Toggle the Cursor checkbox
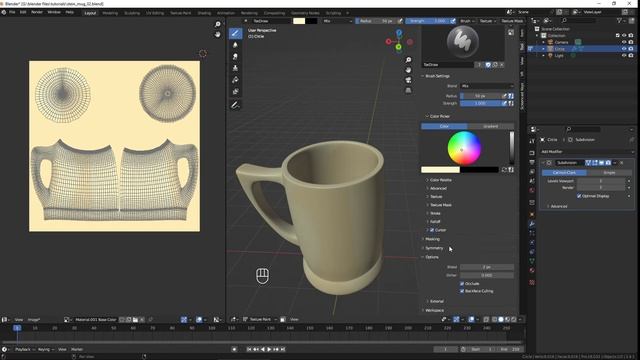The height and width of the screenshot is (360, 640). coord(432,230)
